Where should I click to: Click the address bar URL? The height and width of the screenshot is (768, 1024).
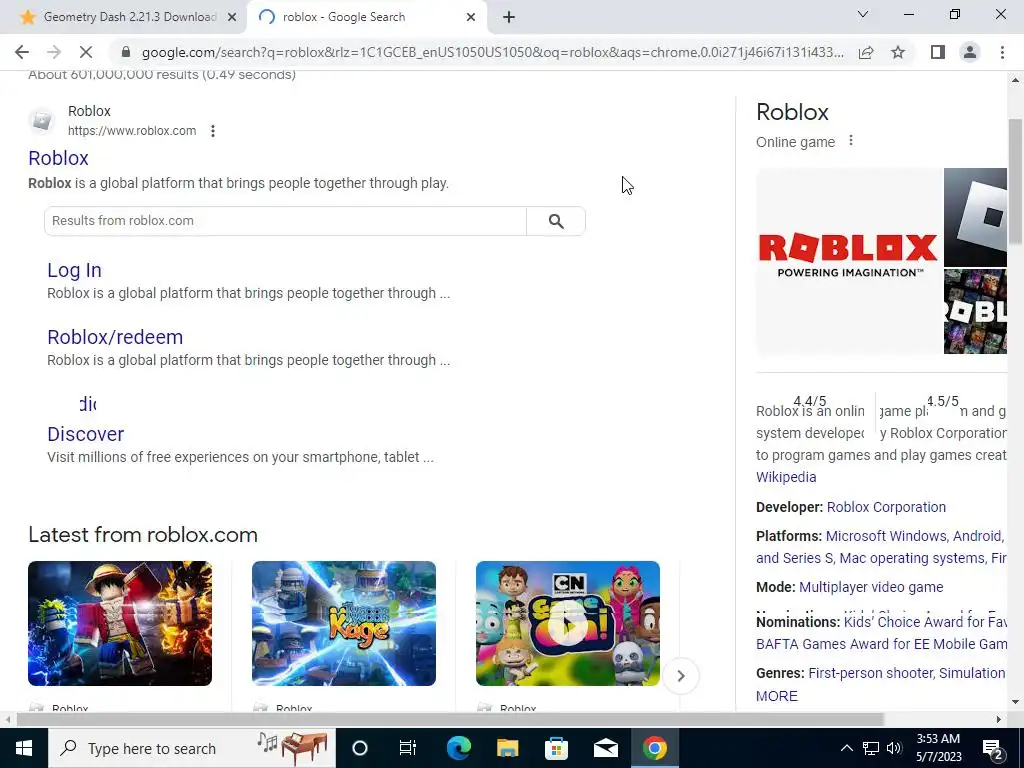492,52
